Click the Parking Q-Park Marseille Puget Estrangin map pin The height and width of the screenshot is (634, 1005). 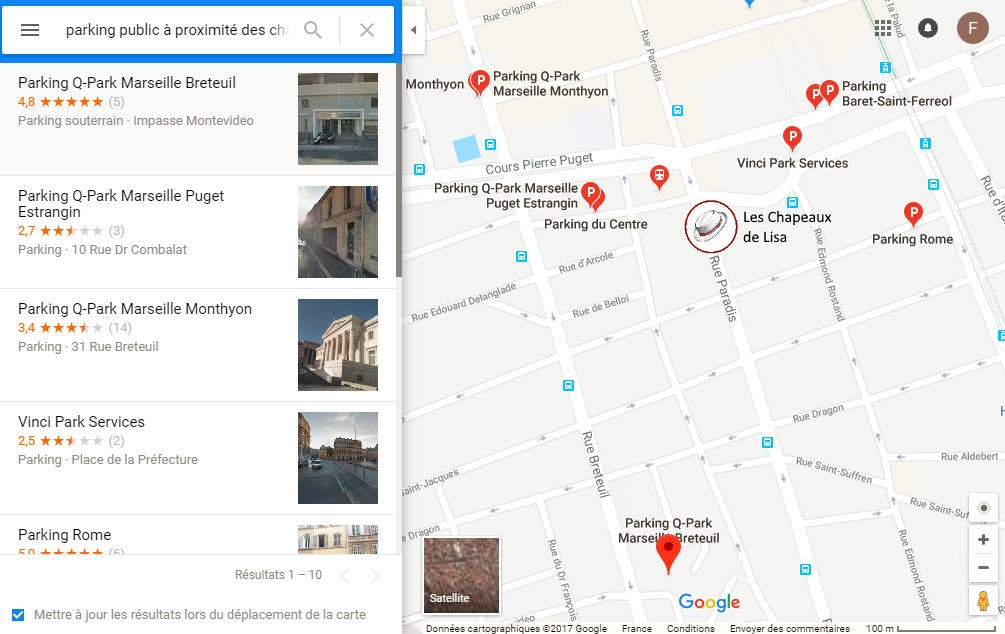[590, 194]
